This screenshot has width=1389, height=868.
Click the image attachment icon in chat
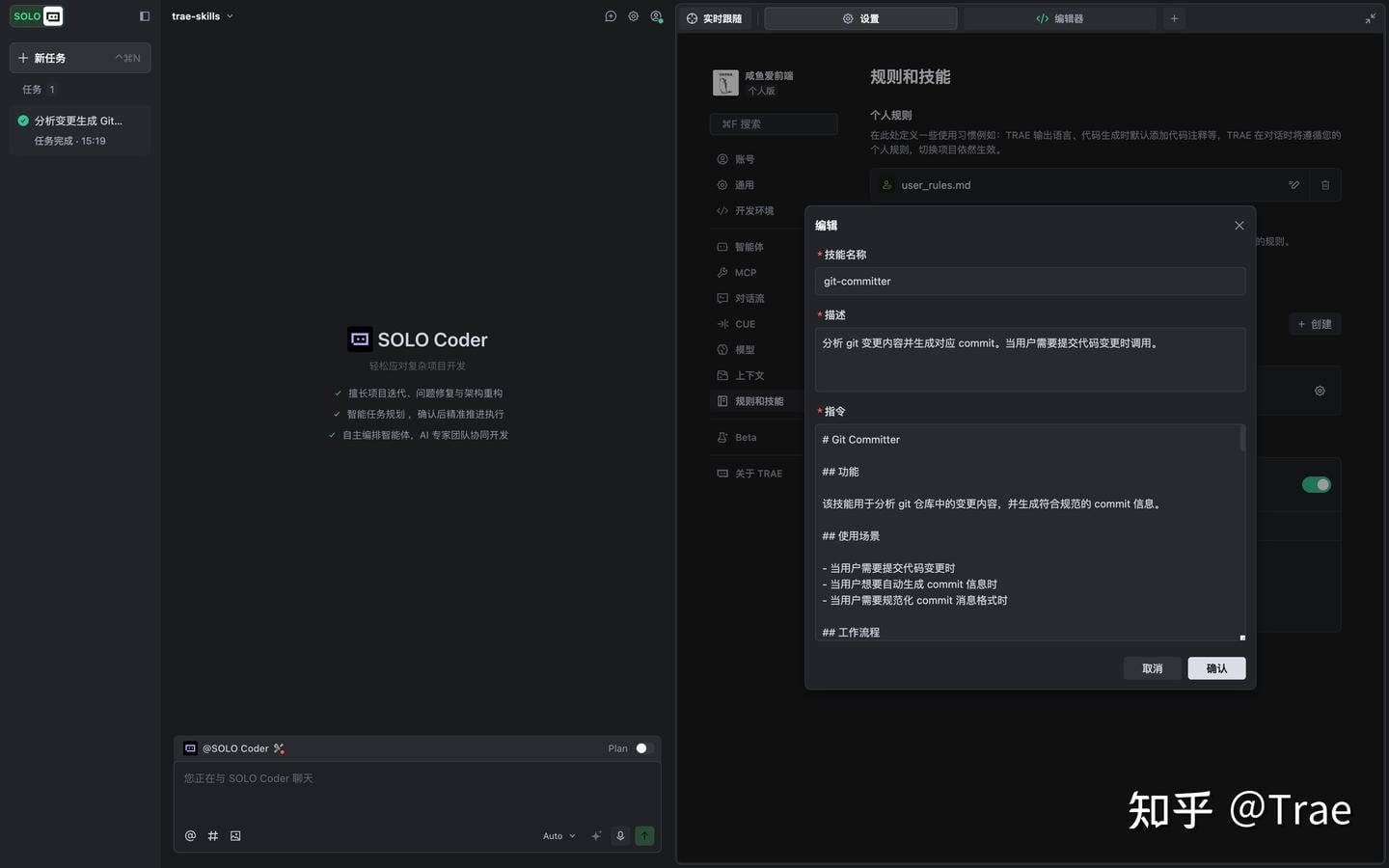(235, 836)
